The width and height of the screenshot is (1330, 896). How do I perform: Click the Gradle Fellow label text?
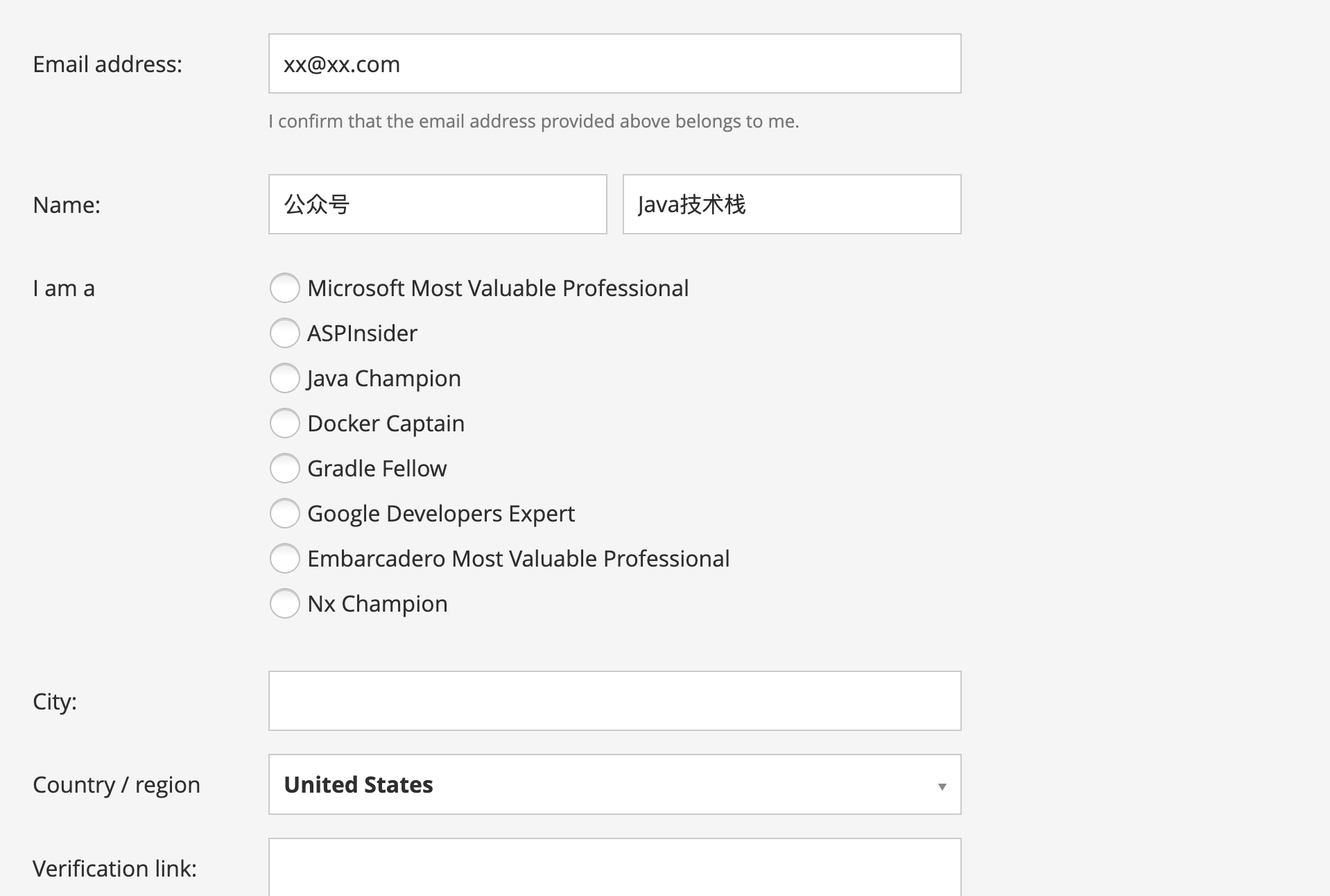point(377,469)
